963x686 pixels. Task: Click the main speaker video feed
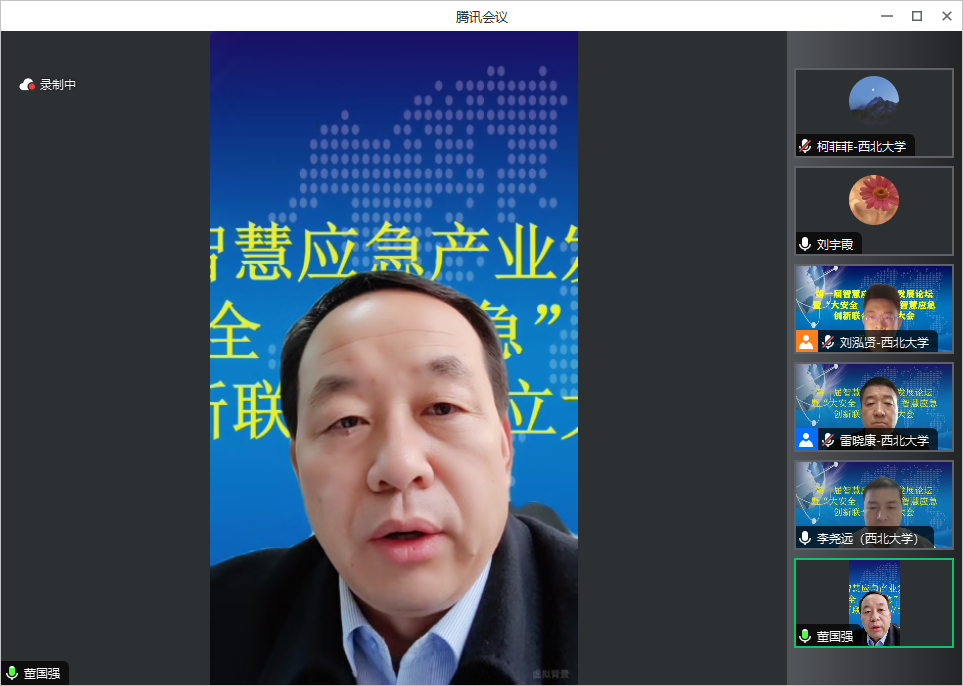click(393, 400)
